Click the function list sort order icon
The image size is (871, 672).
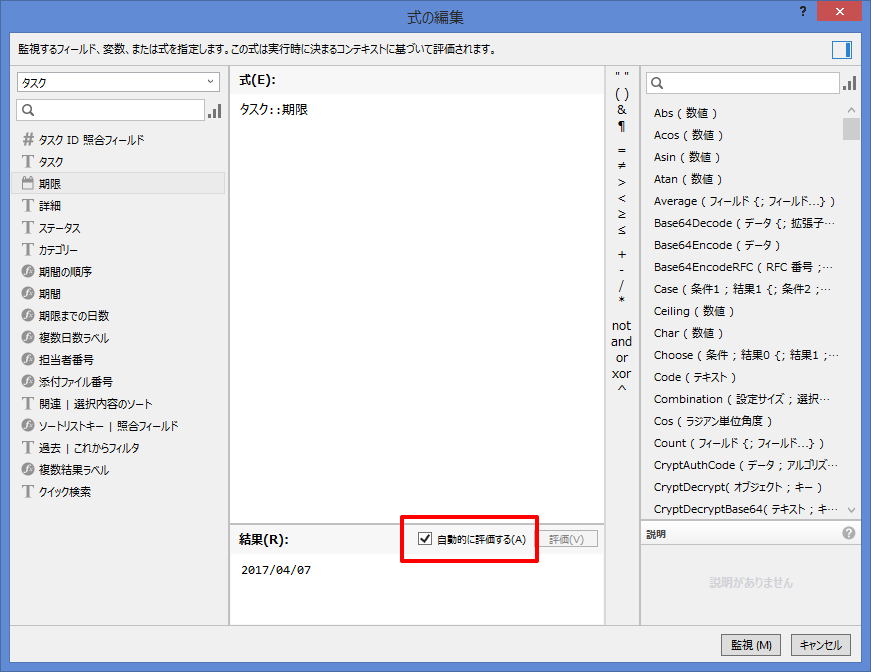pos(849,83)
